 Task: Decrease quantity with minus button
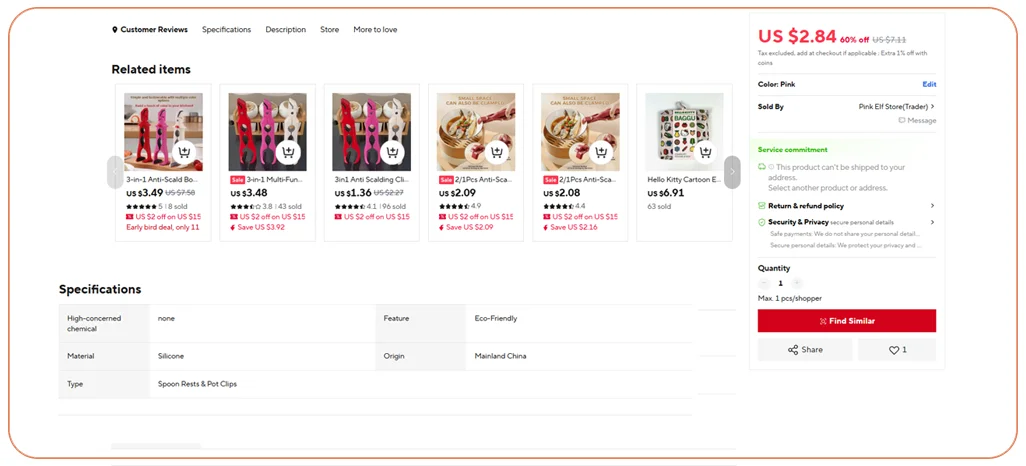click(x=764, y=283)
